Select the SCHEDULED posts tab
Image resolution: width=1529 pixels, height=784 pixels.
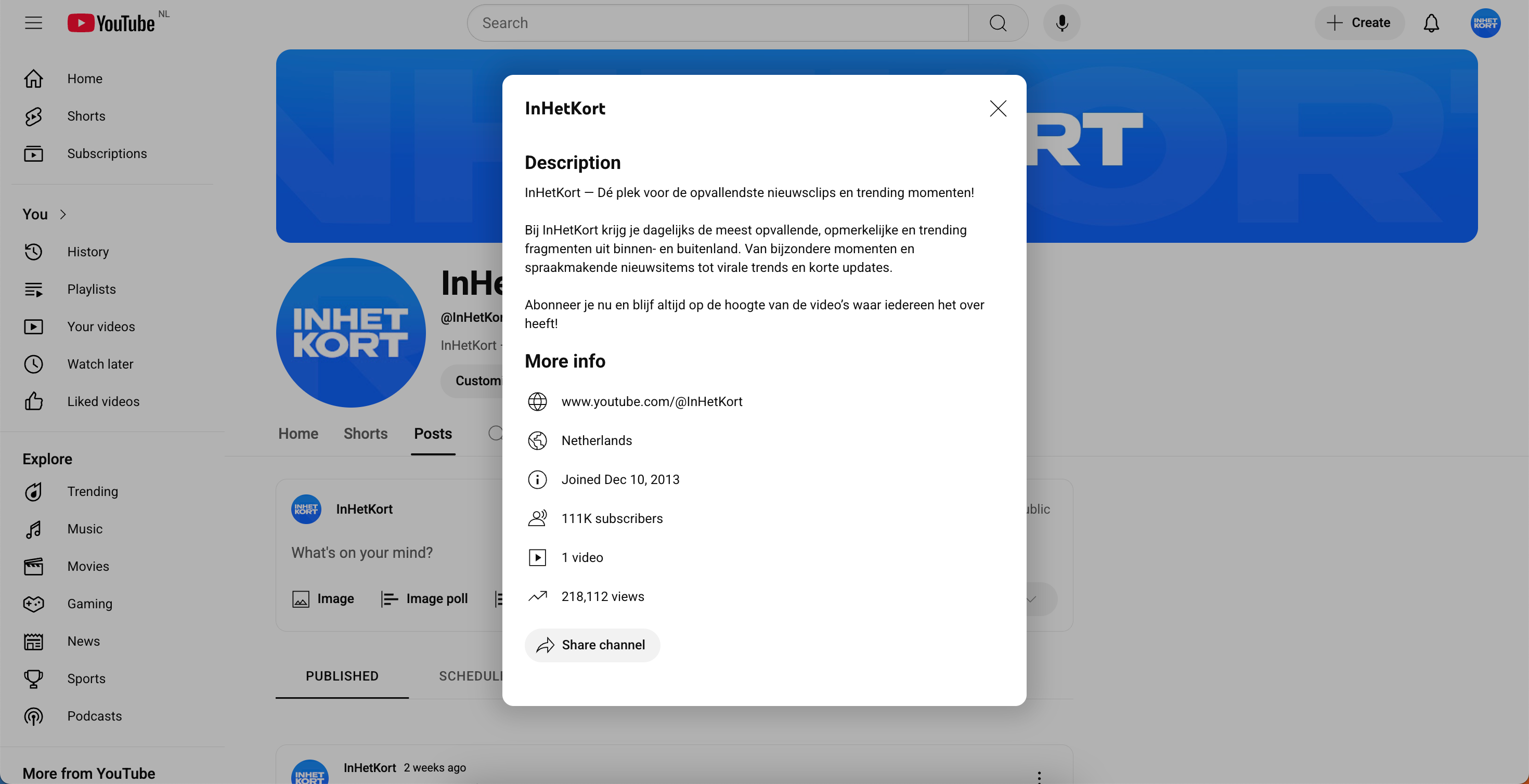pos(471,676)
